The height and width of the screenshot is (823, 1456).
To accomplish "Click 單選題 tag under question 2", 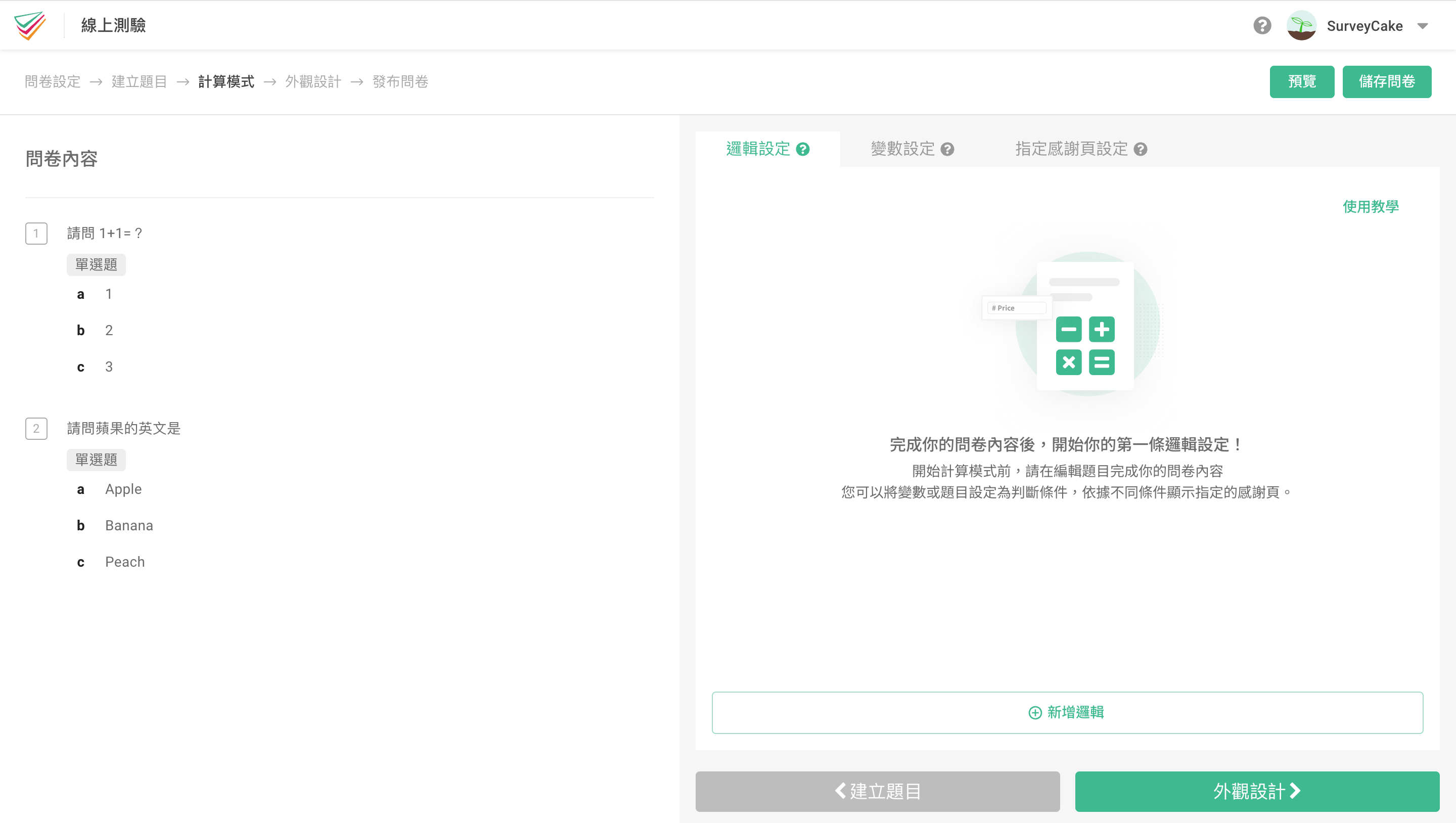I will point(96,460).
